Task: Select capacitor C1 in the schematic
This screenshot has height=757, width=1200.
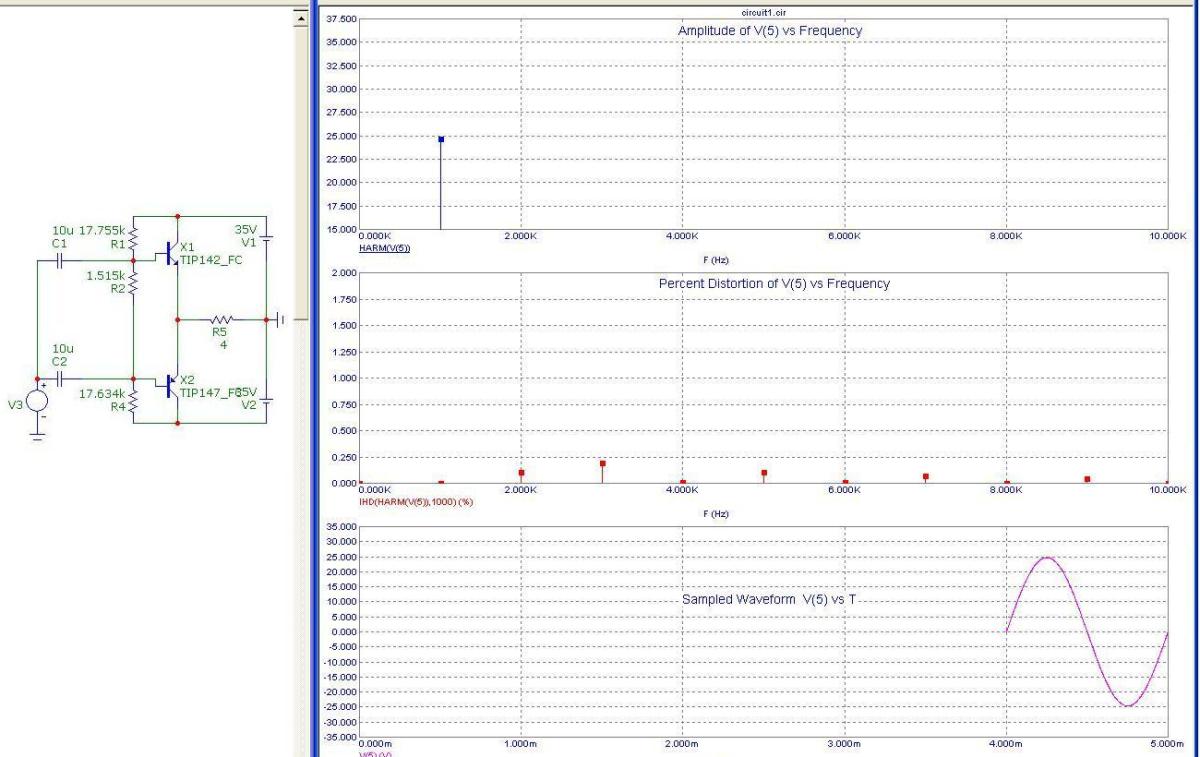Action: [59, 259]
